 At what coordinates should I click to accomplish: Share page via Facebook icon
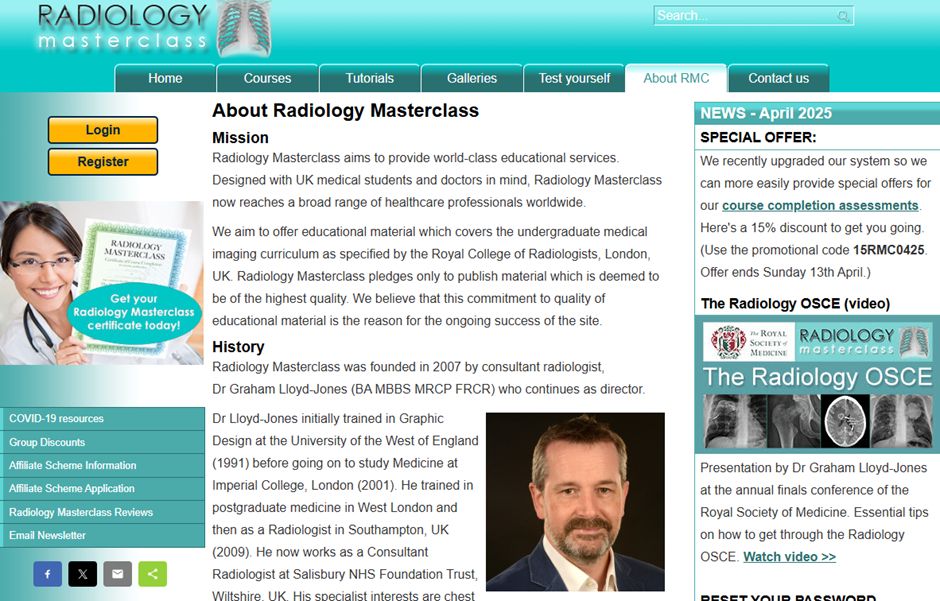pyautogui.click(x=47, y=574)
